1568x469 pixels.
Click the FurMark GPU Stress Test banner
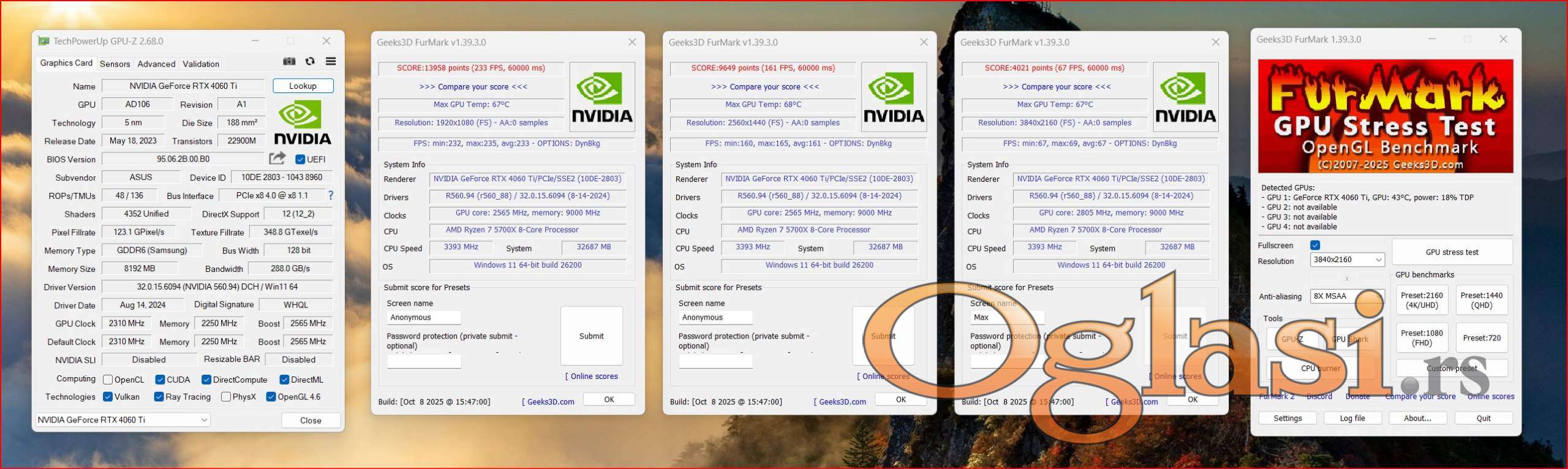[1385, 116]
